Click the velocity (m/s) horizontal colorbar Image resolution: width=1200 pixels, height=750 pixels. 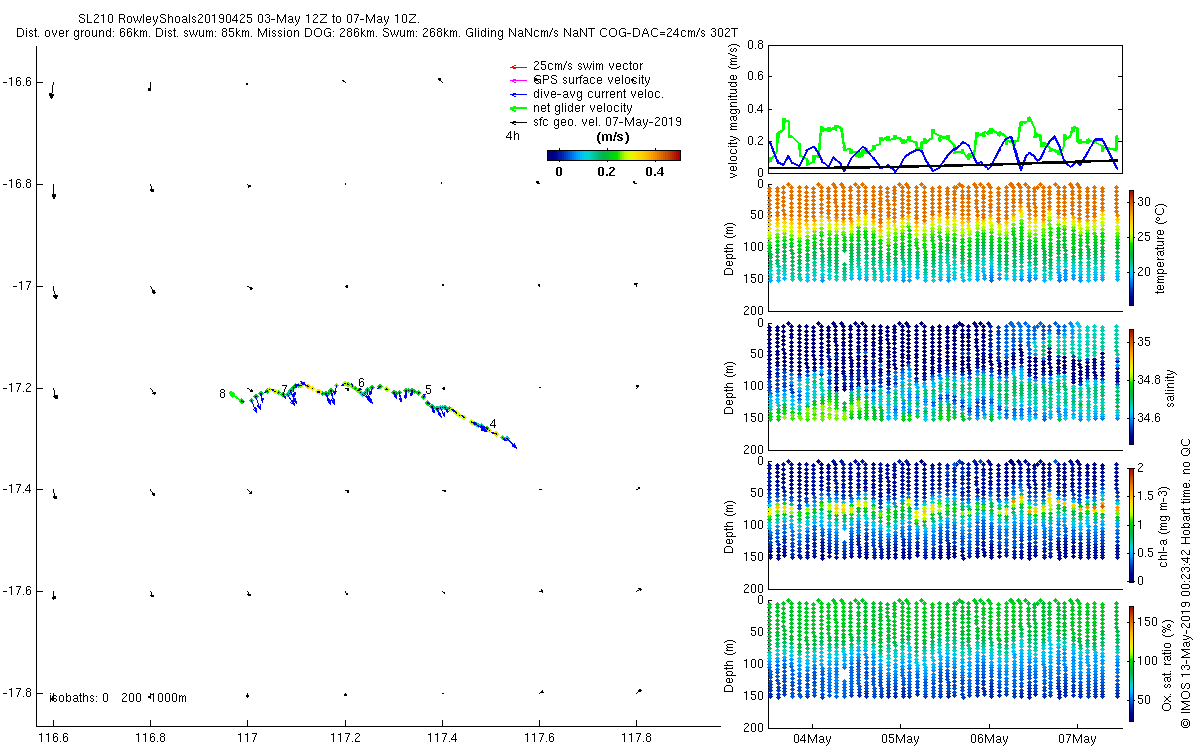[x=614, y=155]
